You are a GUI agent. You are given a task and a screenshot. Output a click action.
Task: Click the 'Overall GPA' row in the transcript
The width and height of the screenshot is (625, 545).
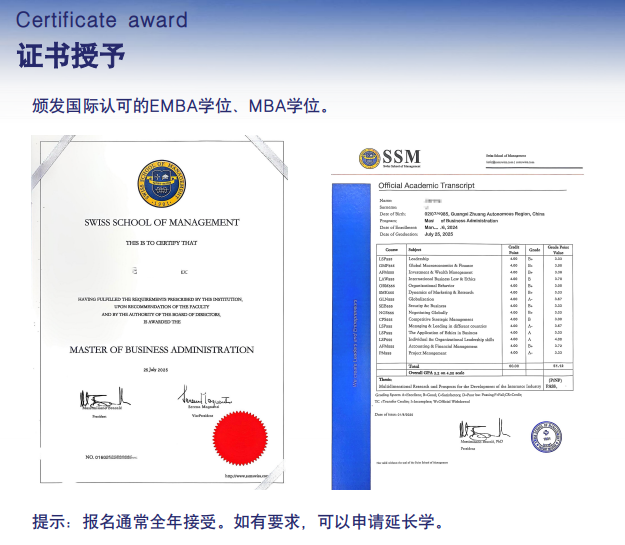click(475, 373)
